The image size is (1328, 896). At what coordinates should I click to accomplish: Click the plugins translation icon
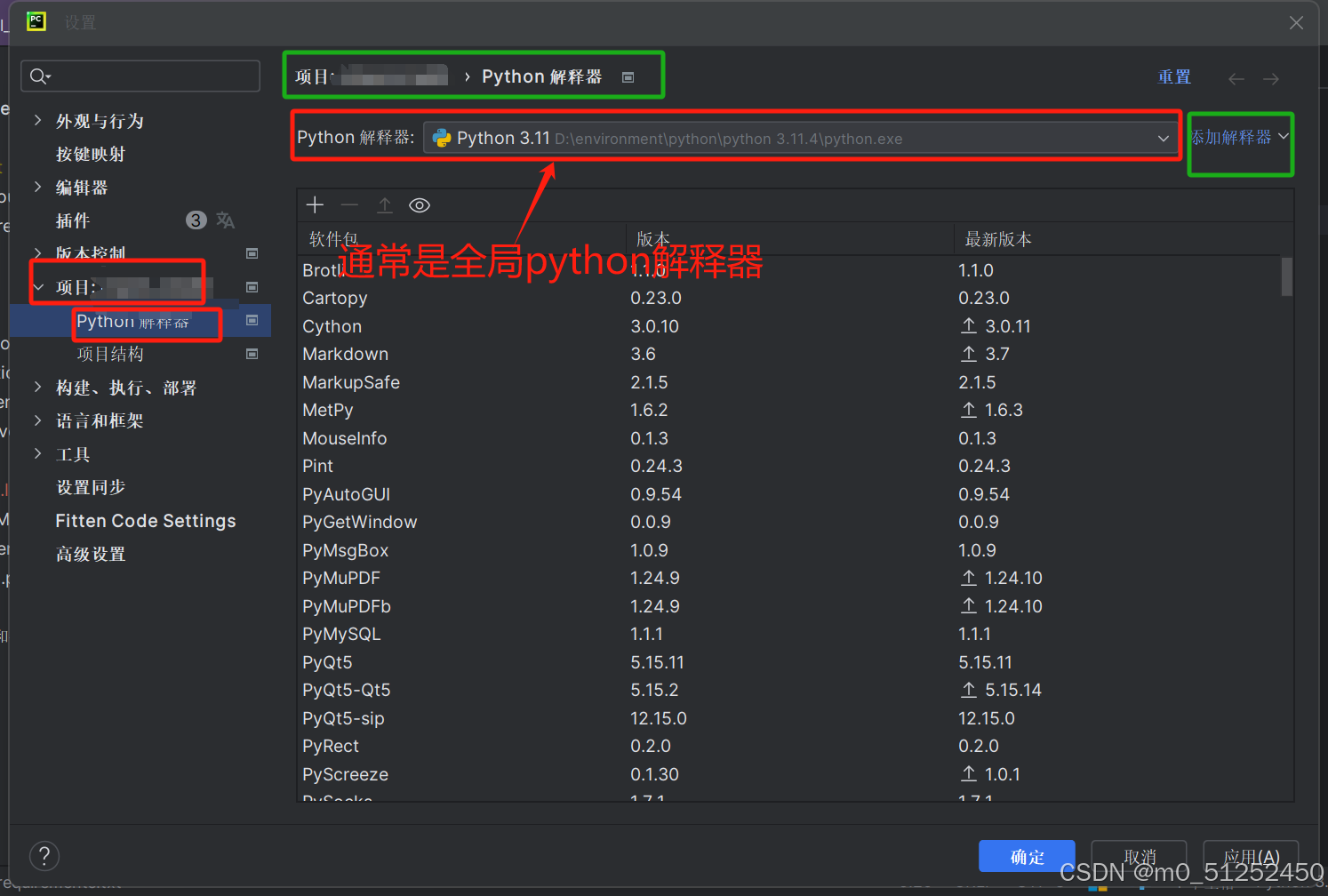coord(226,220)
